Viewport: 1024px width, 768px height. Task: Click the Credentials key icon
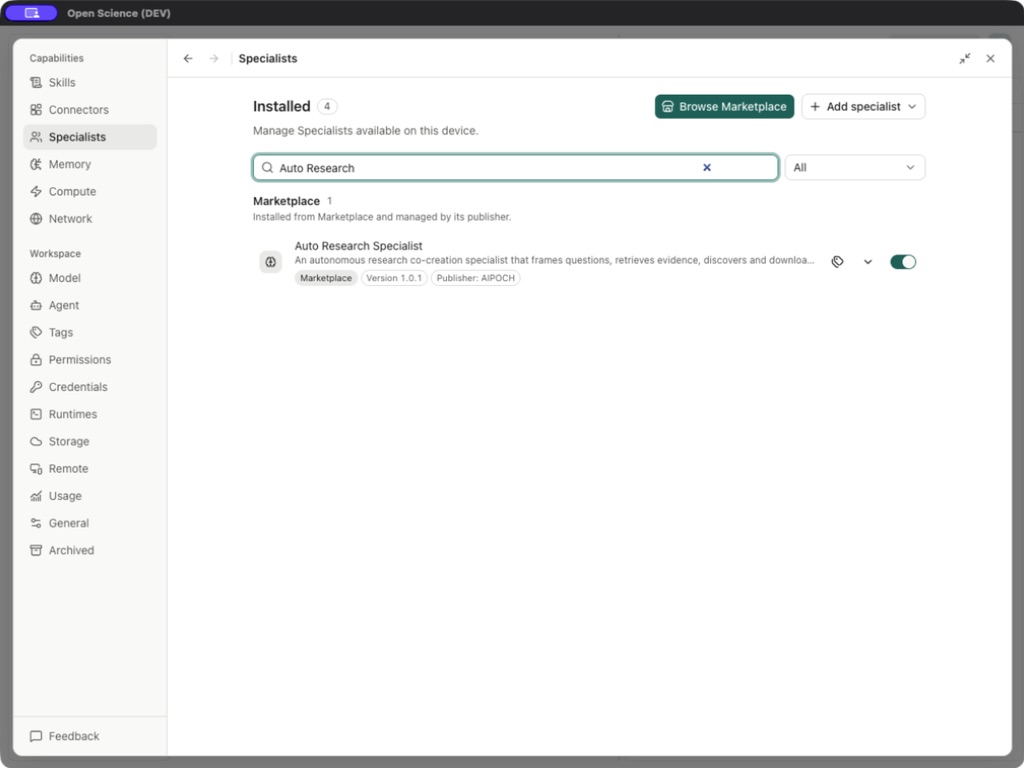click(36, 387)
